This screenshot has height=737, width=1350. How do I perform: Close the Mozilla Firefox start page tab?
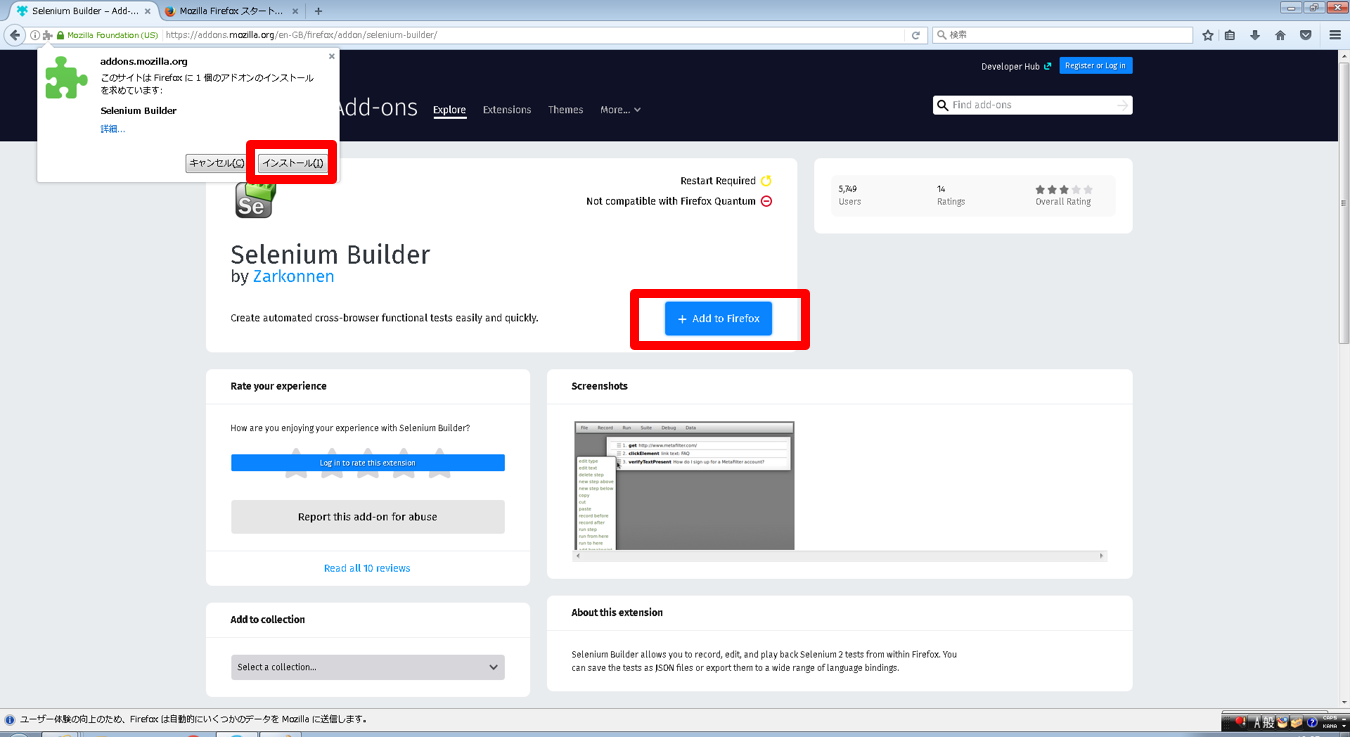coord(295,11)
